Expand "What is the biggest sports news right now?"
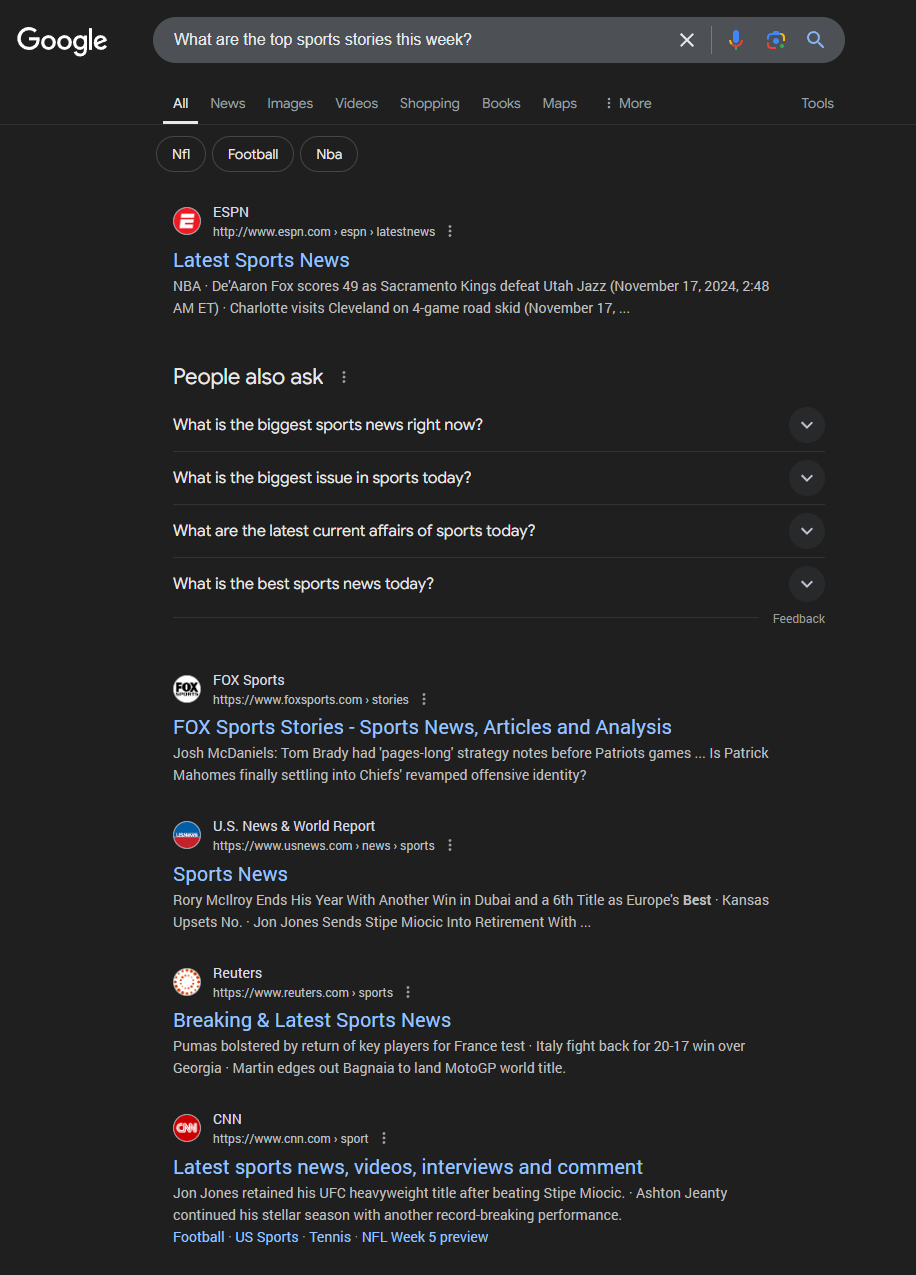Viewport: 916px width, 1275px height. point(806,425)
